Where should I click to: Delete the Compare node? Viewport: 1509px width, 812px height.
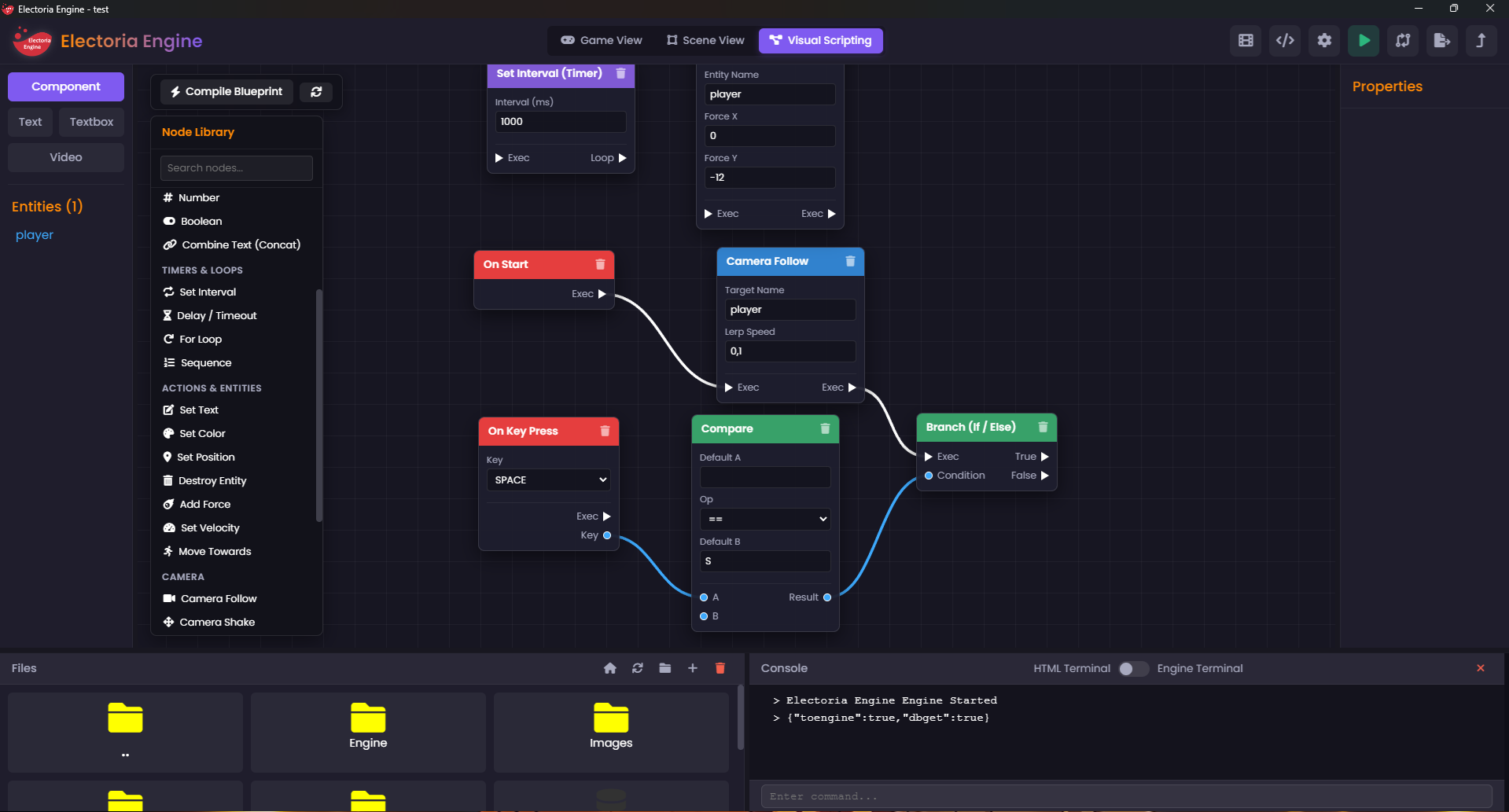coord(825,428)
